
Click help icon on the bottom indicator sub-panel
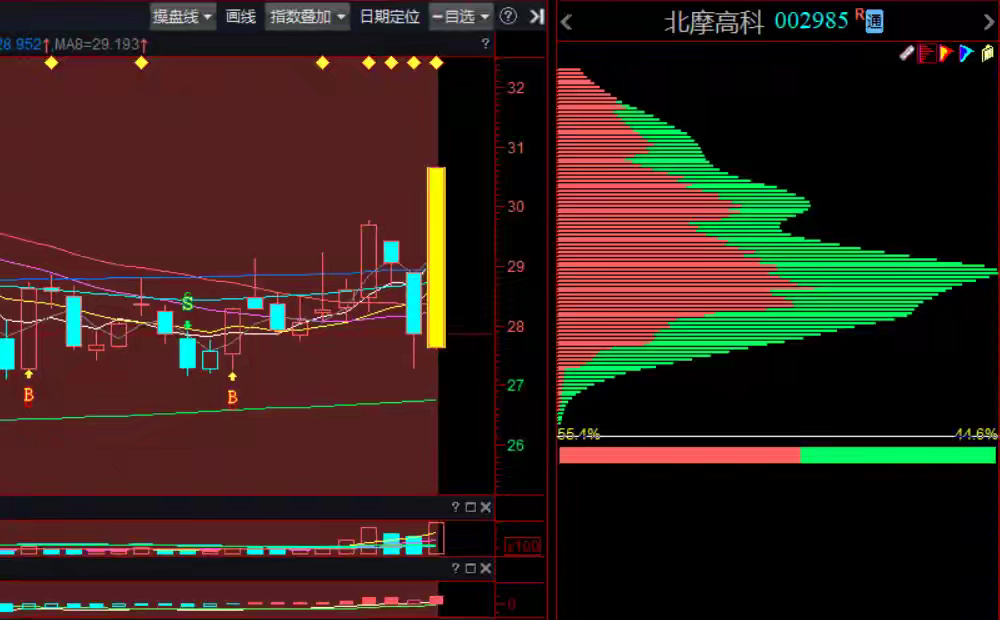tap(455, 568)
